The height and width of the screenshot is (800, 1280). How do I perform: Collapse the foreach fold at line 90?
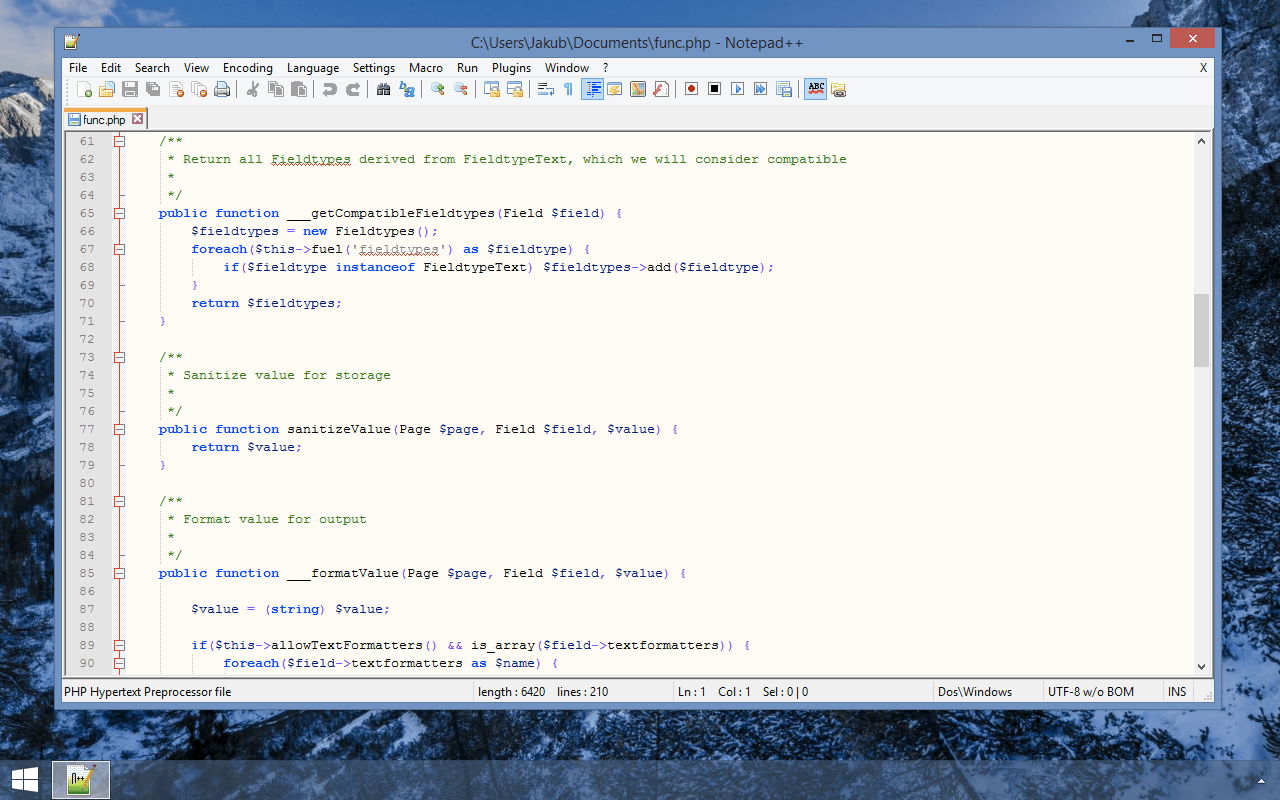tap(119, 663)
